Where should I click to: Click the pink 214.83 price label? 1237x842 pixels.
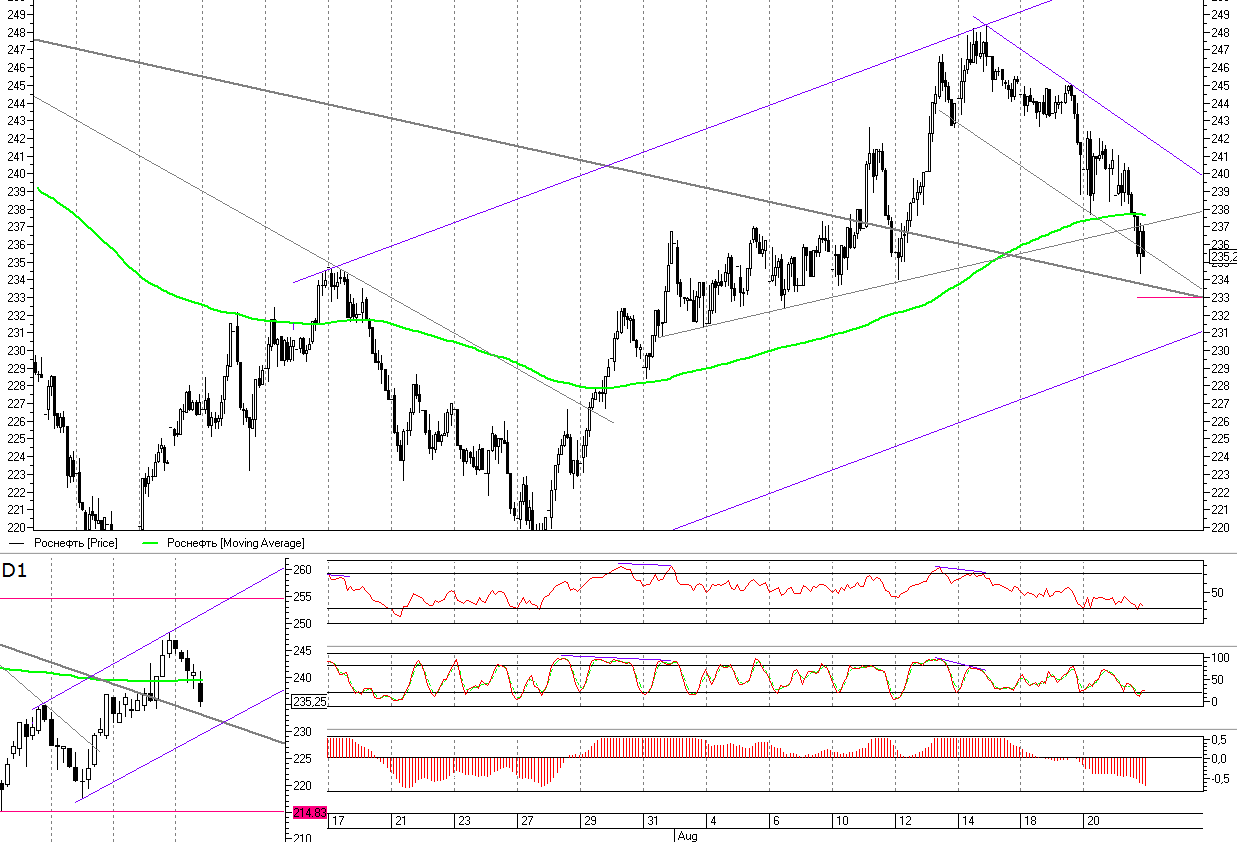[x=310, y=813]
